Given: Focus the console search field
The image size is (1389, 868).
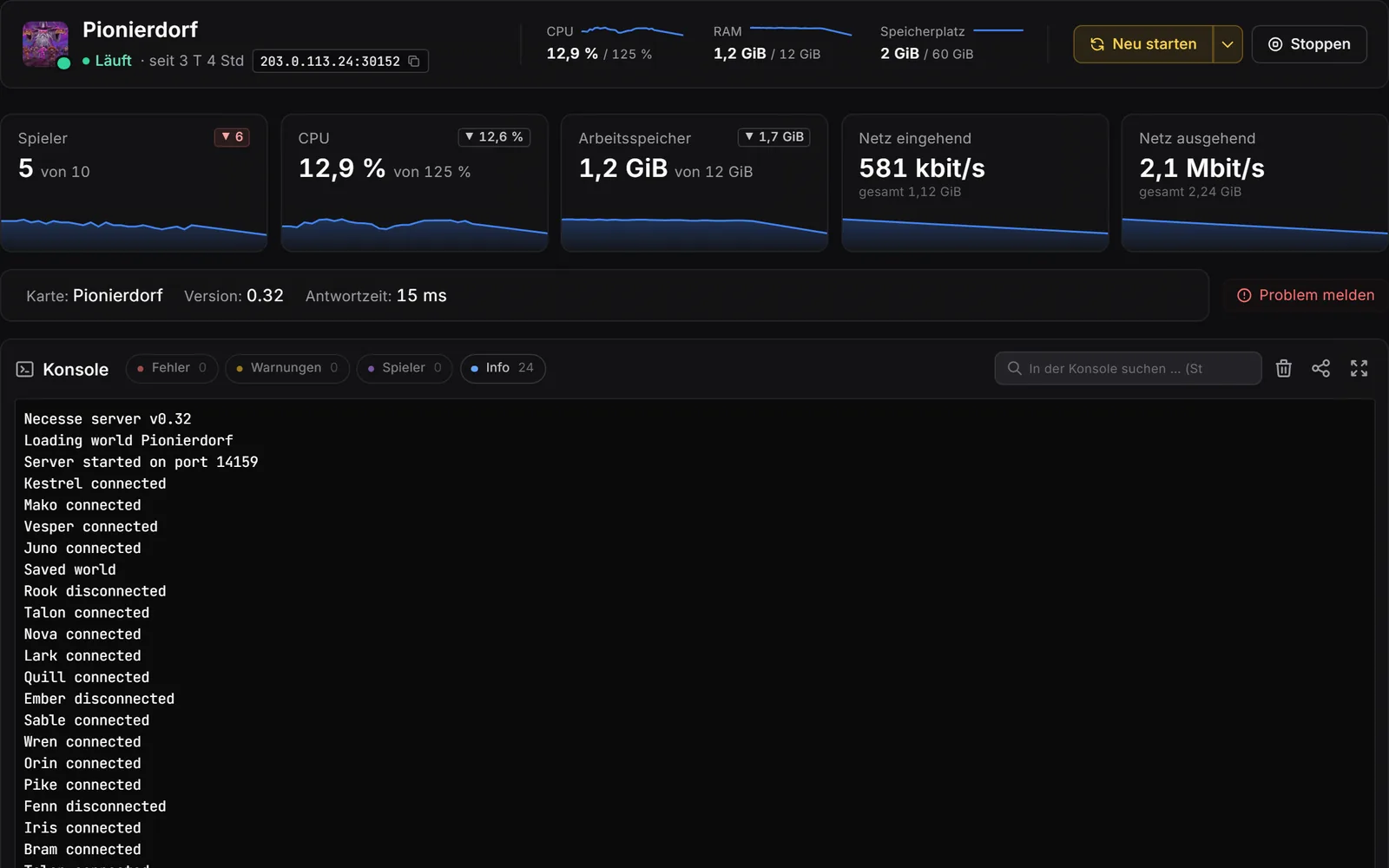Looking at the screenshot, I should coord(1128,368).
